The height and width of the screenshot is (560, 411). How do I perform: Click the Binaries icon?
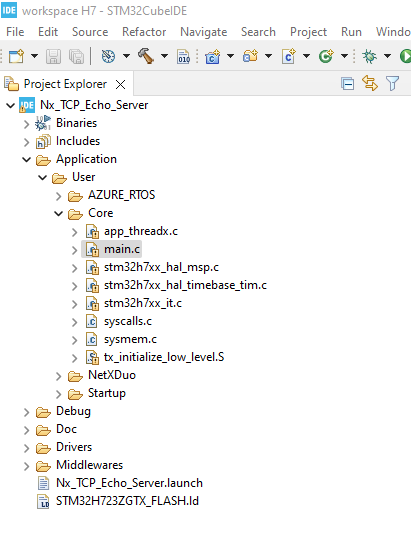(43, 123)
